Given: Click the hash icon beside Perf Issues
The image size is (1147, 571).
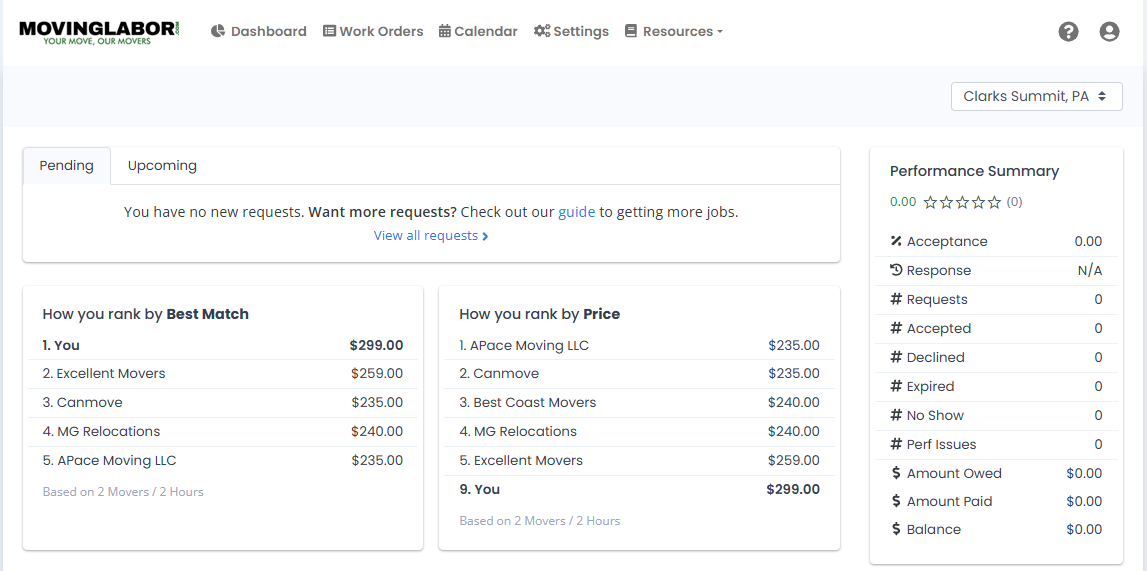Looking at the screenshot, I should [896, 445].
